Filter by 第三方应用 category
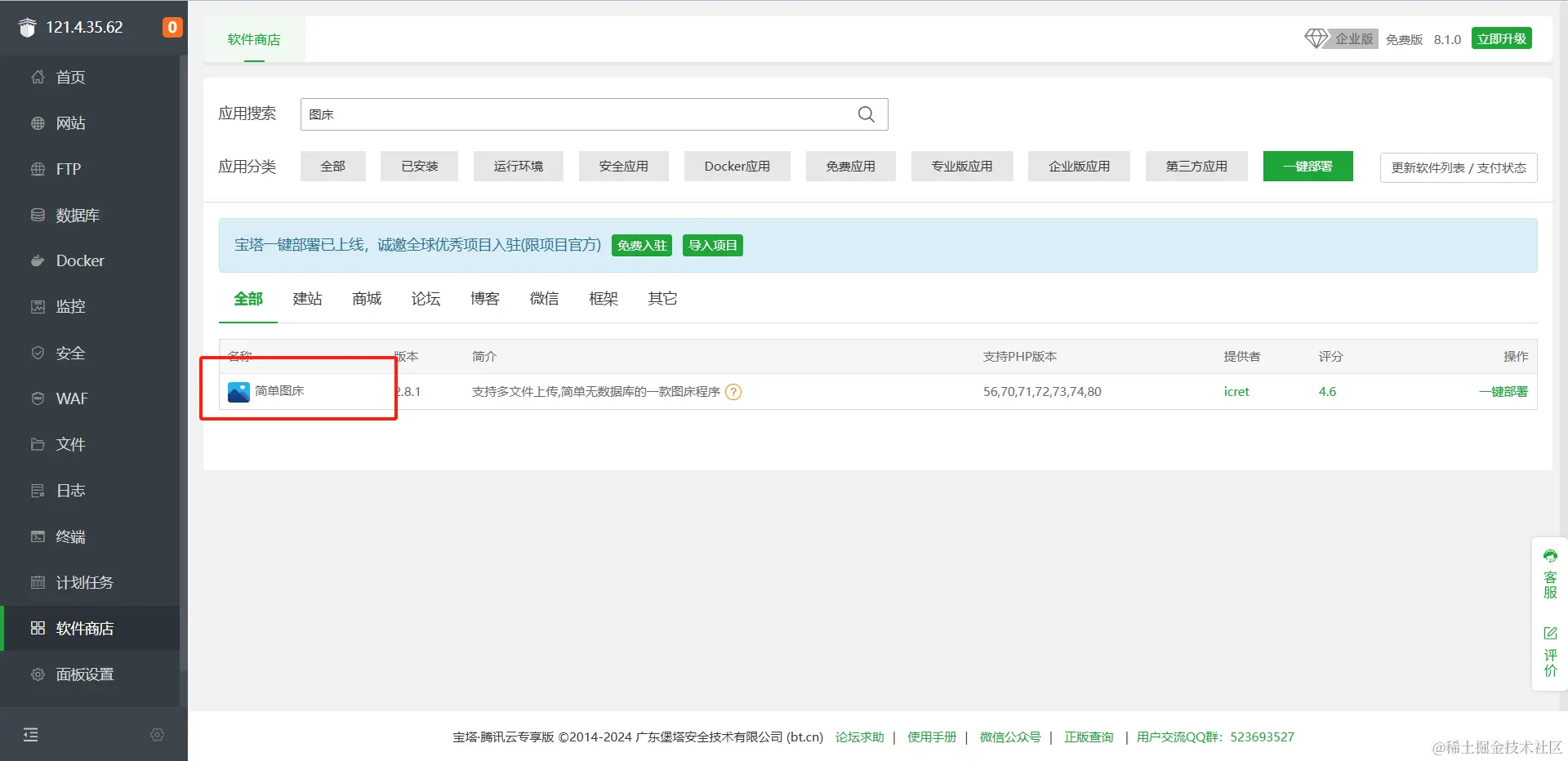 [1196, 166]
